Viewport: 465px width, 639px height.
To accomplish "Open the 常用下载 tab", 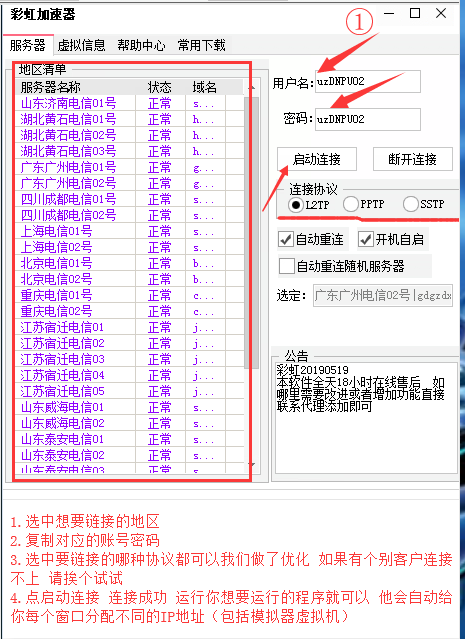I will pos(201,45).
